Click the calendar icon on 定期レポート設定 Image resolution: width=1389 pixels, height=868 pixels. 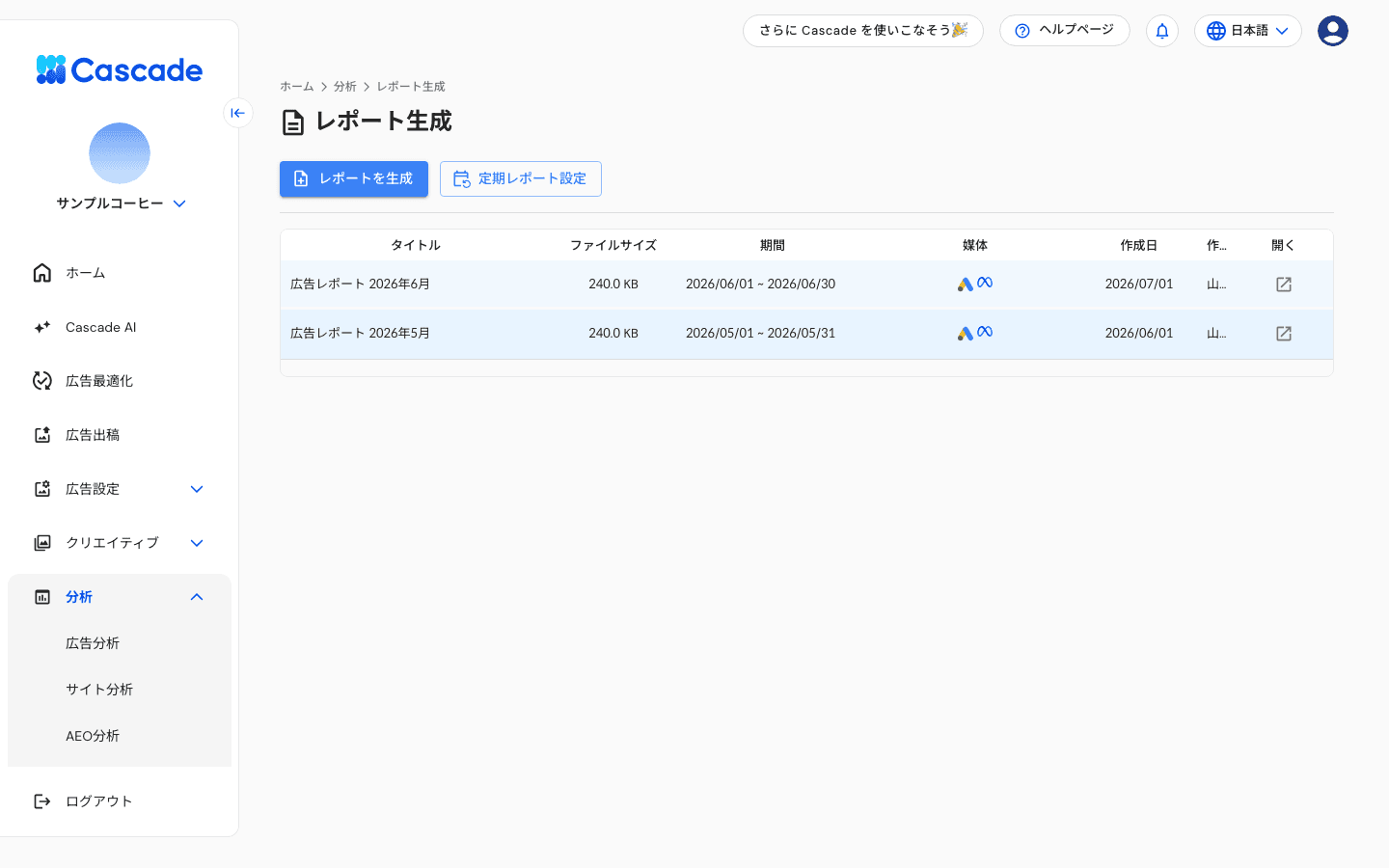[462, 178]
